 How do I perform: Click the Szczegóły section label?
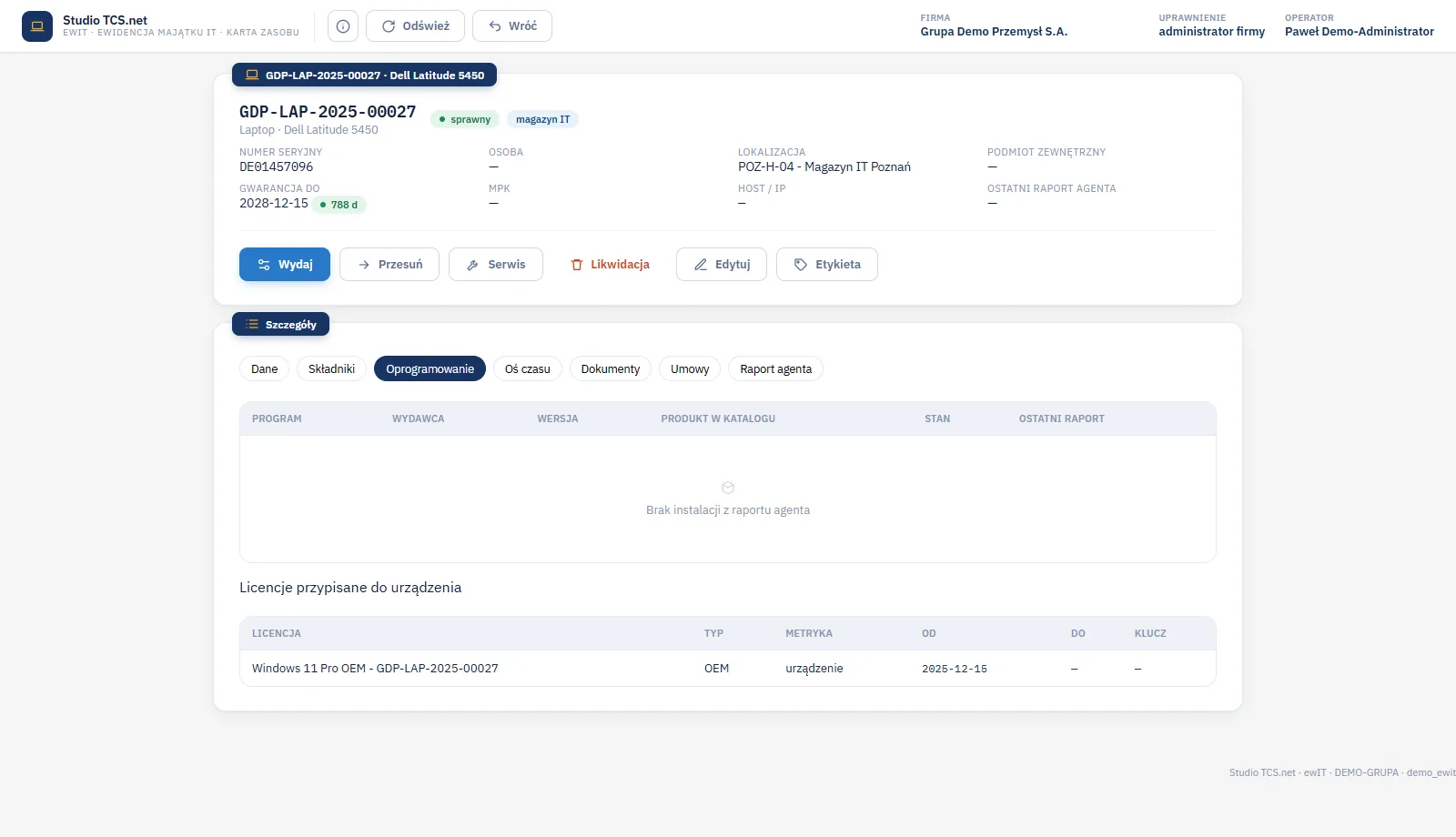coord(280,324)
